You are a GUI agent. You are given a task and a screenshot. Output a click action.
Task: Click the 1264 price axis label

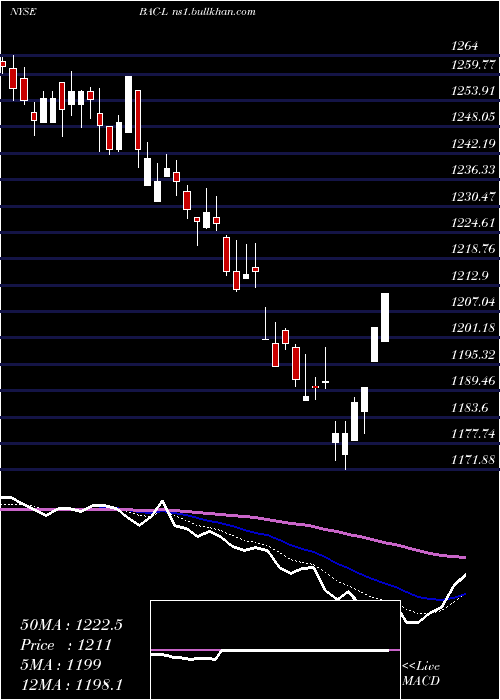[464, 46]
